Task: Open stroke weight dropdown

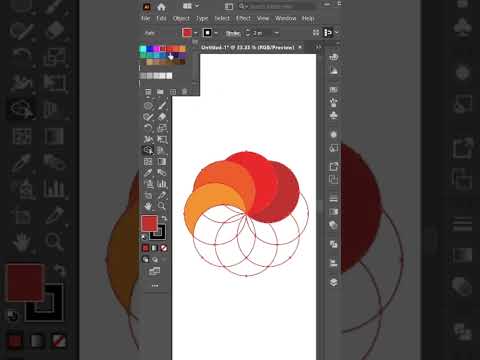Action: tap(276, 33)
